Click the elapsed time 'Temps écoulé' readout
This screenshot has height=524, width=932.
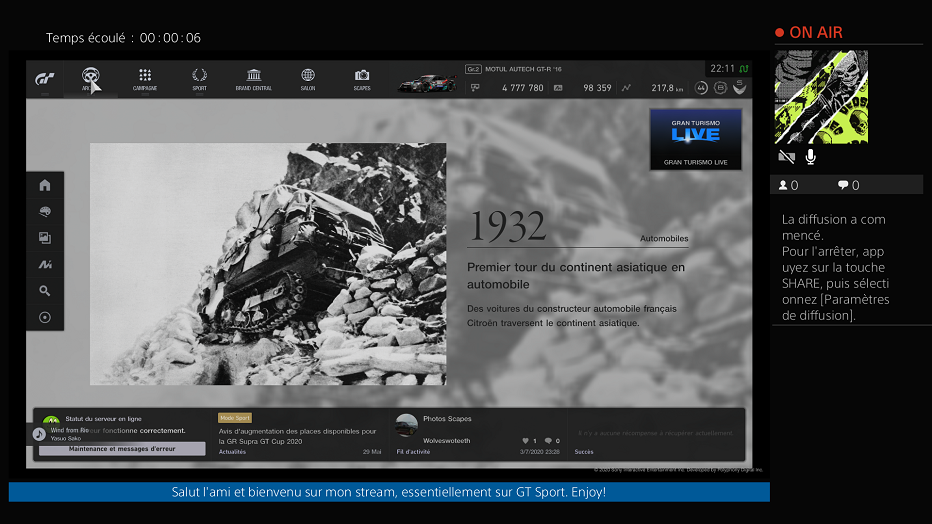pos(124,38)
